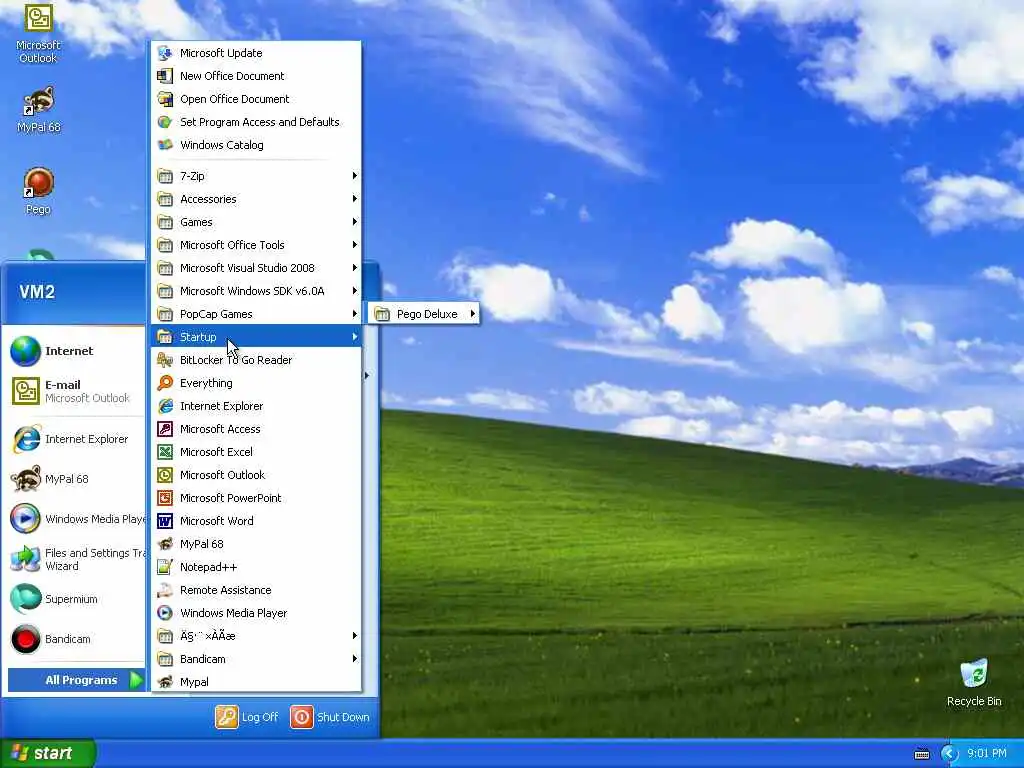
Task: Select the Pego desktop shortcut
Action: tap(38, 191)
